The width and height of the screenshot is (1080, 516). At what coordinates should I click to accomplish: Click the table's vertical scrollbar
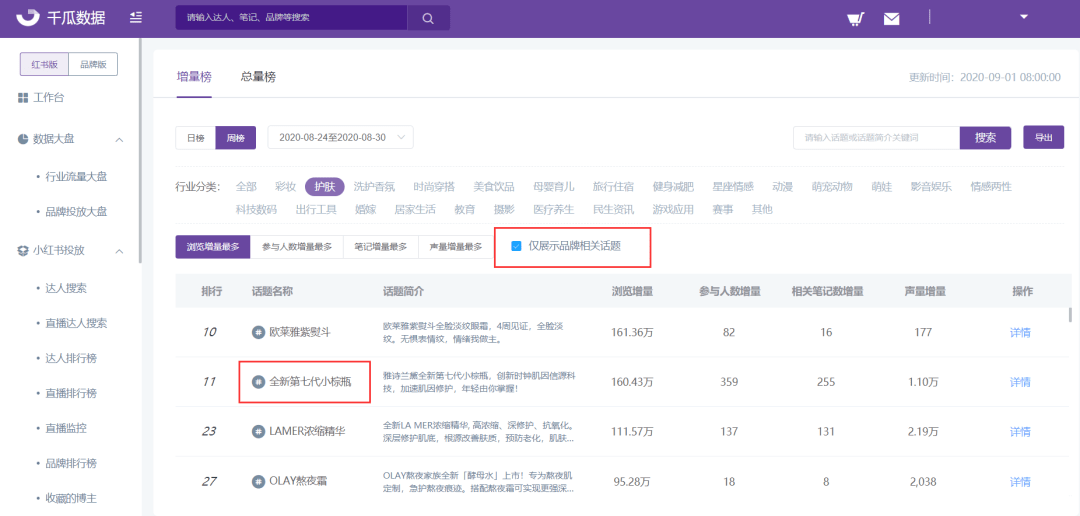tap(1069, 316)
